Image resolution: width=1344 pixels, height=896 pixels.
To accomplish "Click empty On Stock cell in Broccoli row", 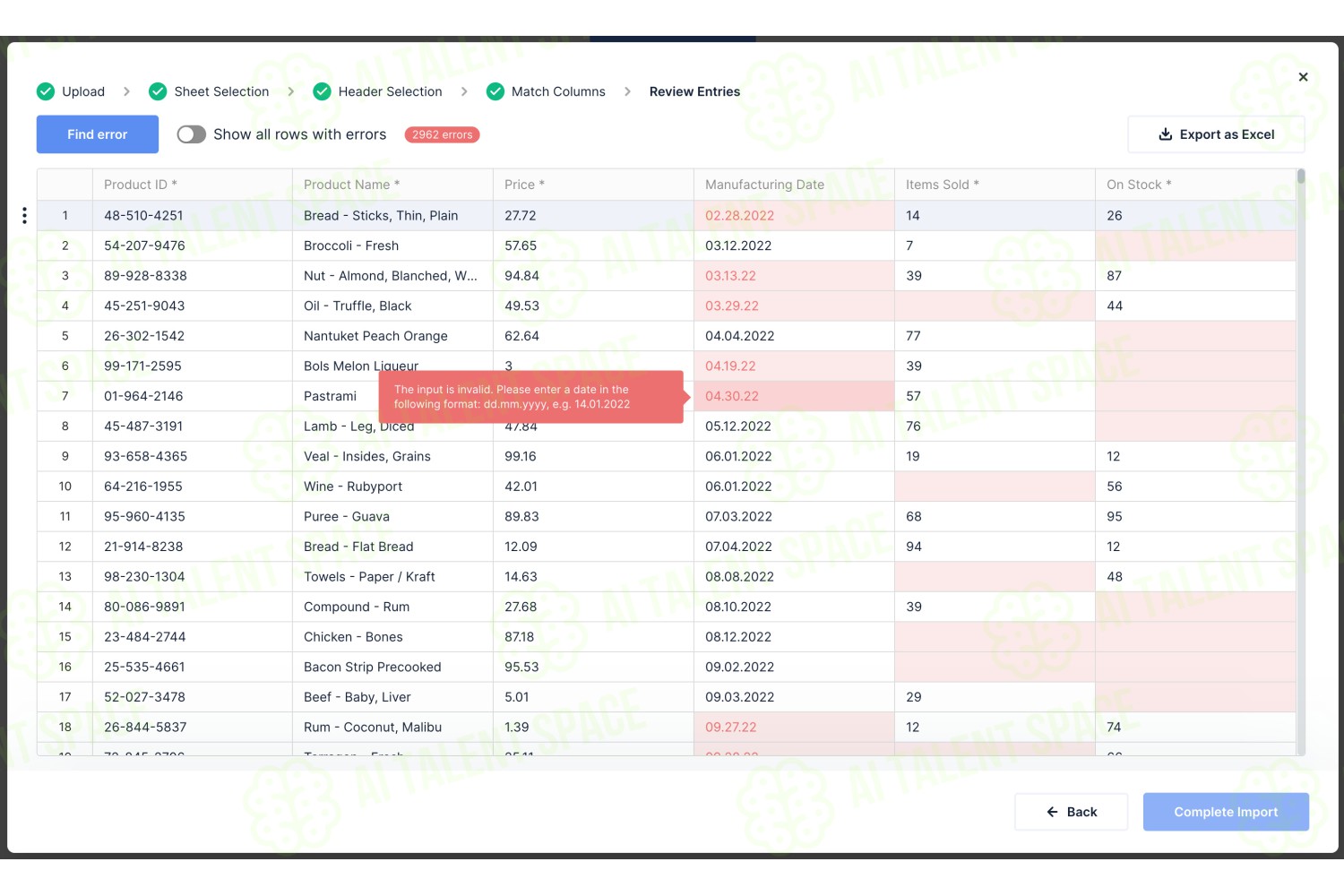I will pos(1195,246).
